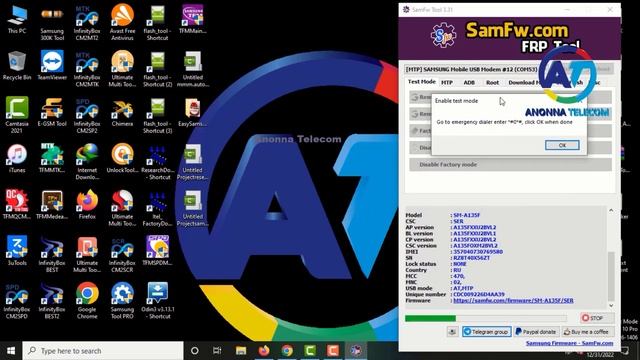Click Disable Factory mode button
The height and width of the screenshot is (360, 640).
510,164
